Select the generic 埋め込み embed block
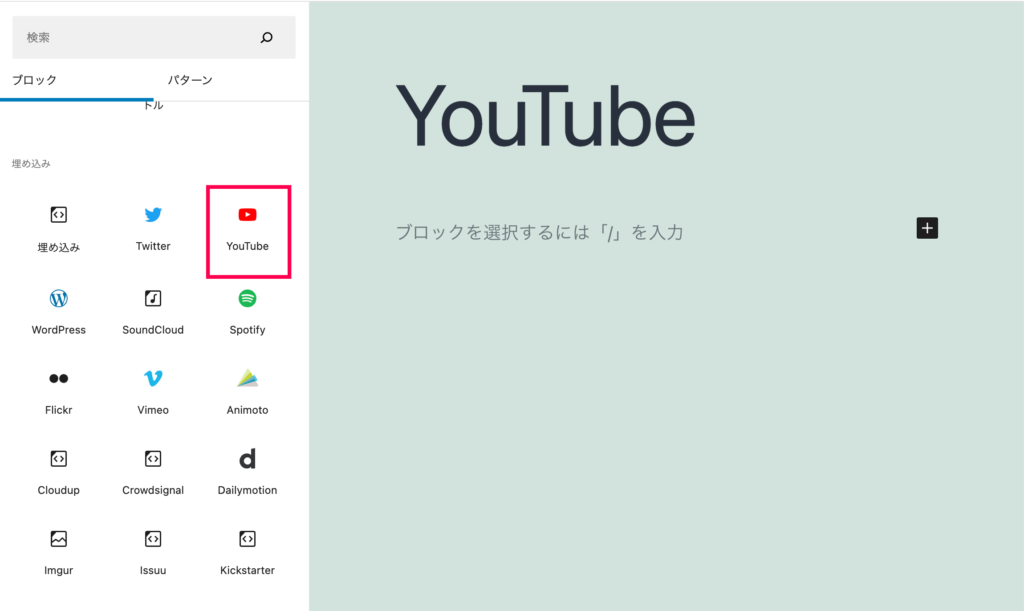Image resolution: width=1024 pixels, height=611 pixels. tap(59, 230)
